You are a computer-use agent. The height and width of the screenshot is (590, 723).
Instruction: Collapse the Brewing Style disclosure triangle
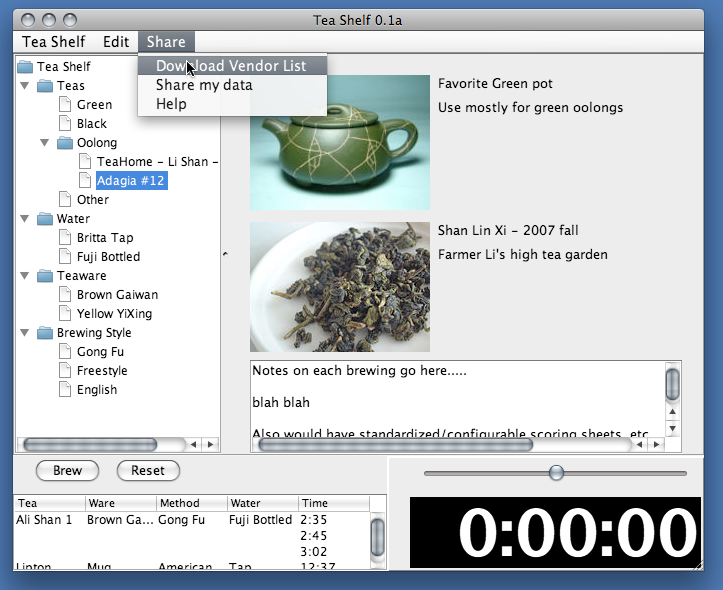point(25,333)
